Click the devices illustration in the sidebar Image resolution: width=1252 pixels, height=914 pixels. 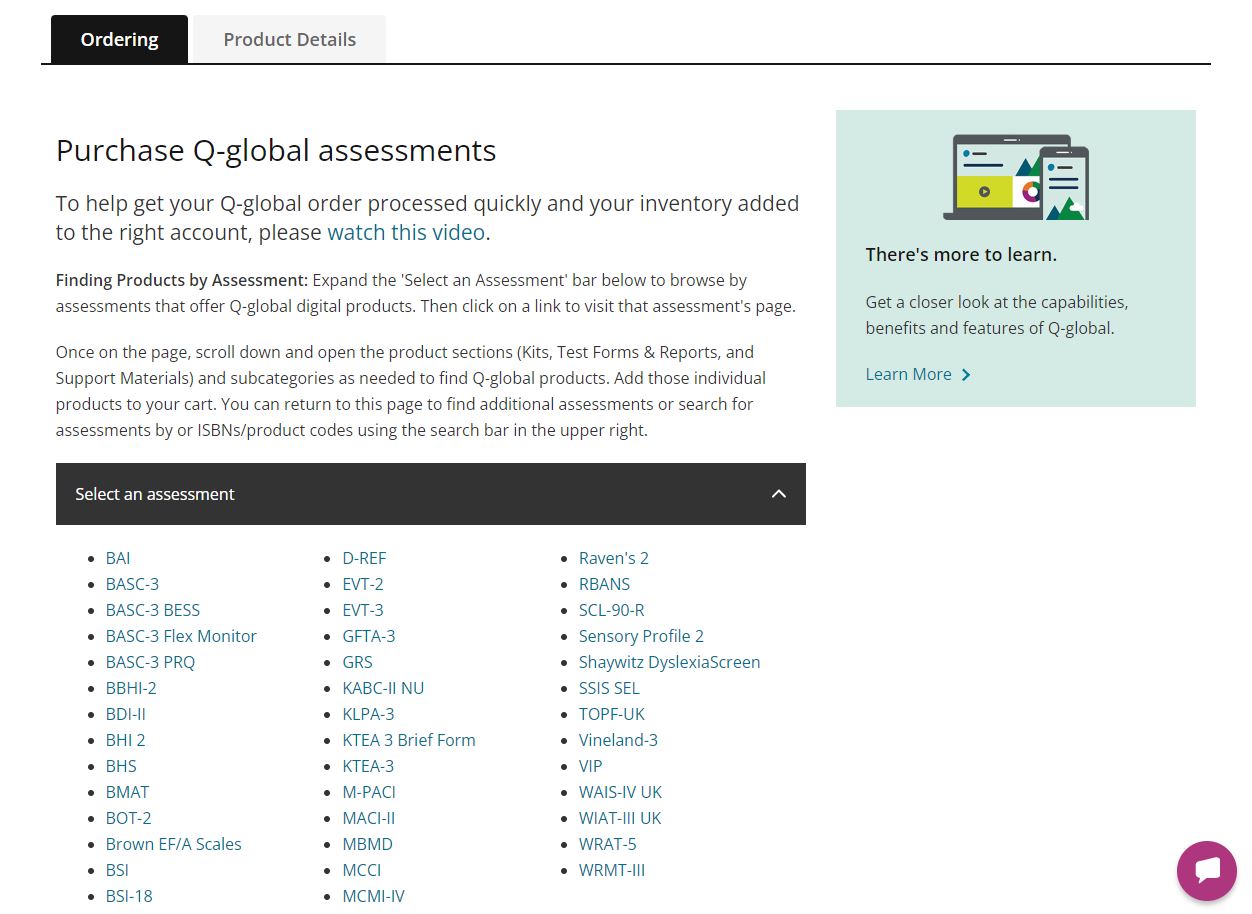coord(1015,178)
